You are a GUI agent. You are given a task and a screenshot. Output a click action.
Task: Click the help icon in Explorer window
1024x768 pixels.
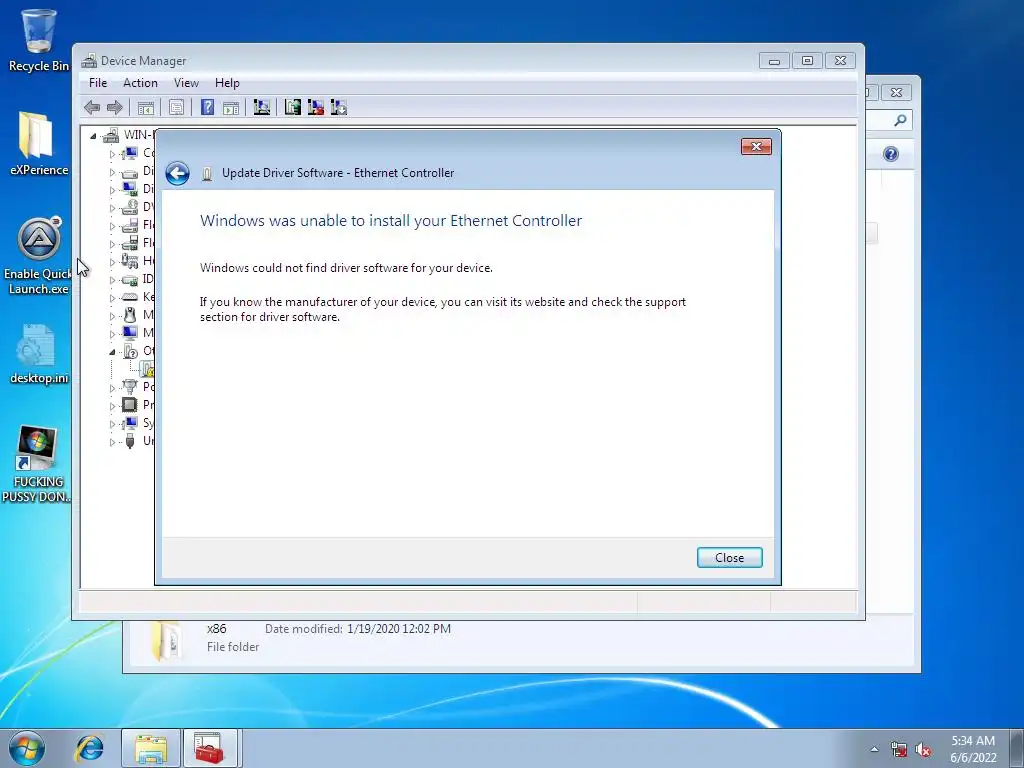click(890, 154)
